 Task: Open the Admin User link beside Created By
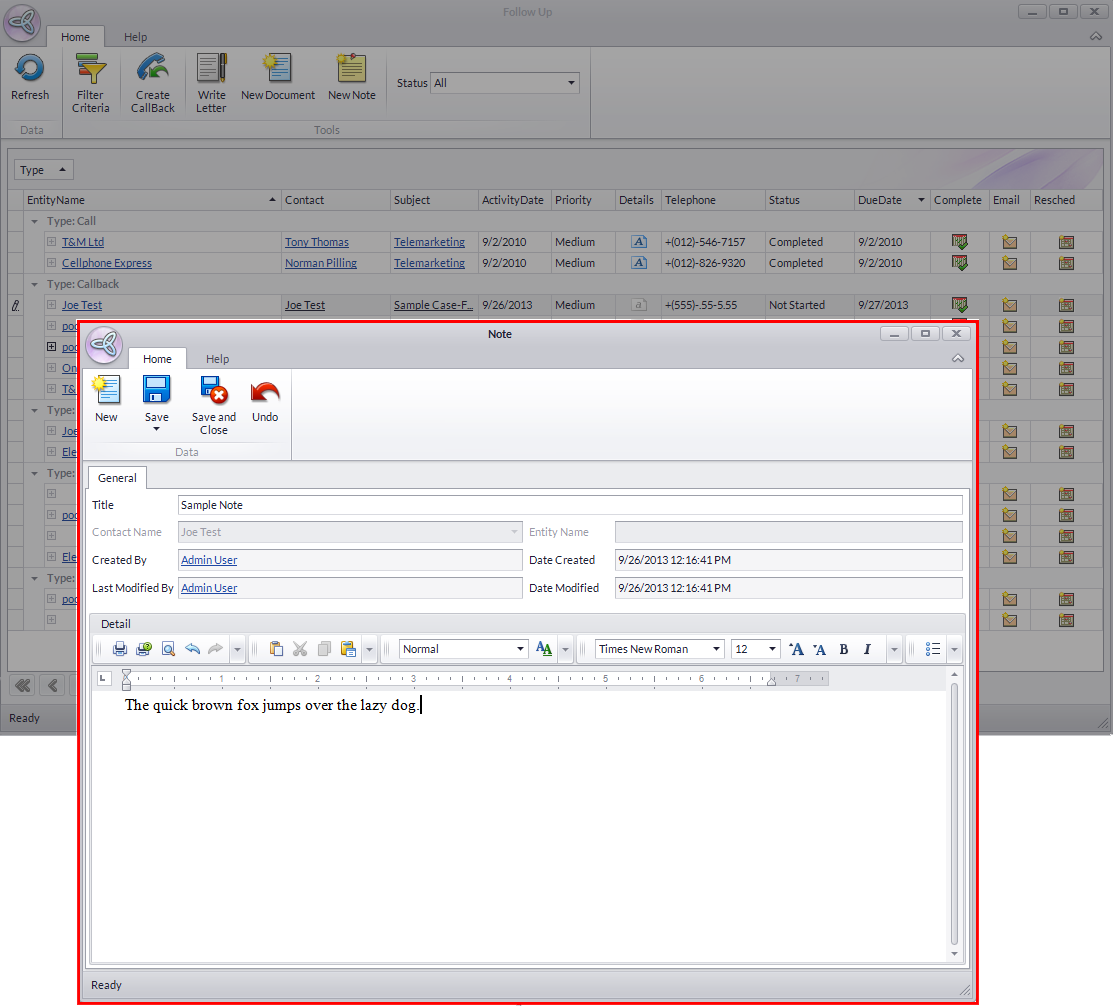(x=209, y=560)
